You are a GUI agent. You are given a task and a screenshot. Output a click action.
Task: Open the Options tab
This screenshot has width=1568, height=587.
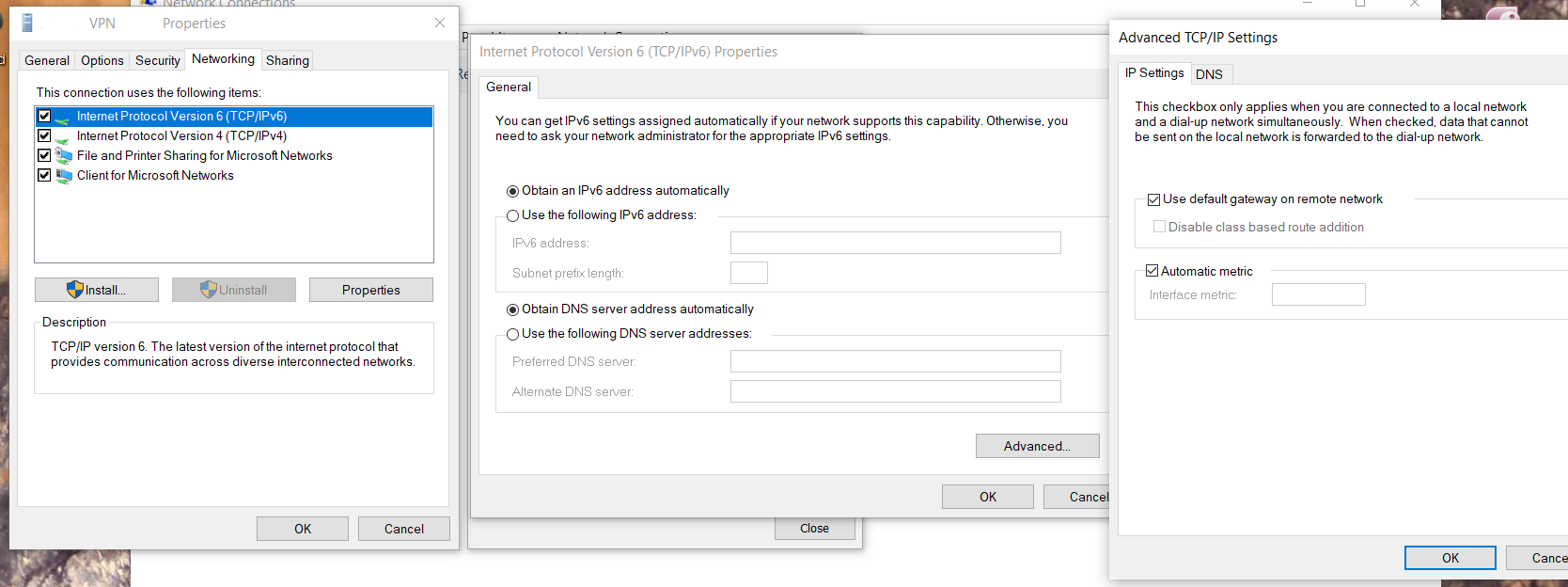102,60
